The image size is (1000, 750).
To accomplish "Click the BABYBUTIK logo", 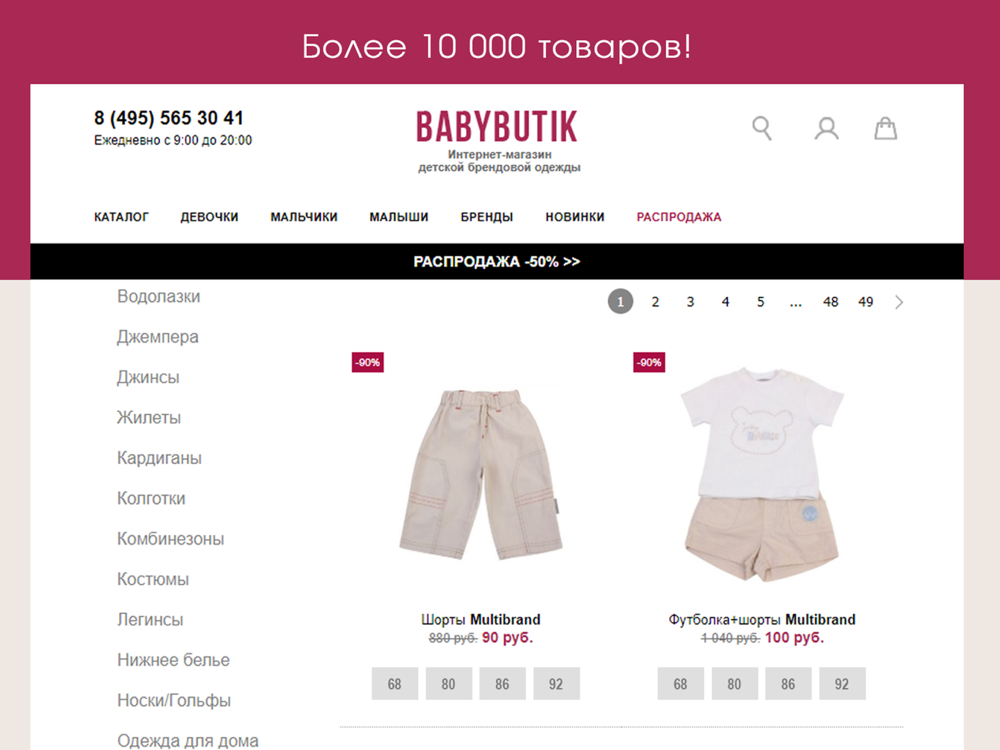I will tap(497, 126).
